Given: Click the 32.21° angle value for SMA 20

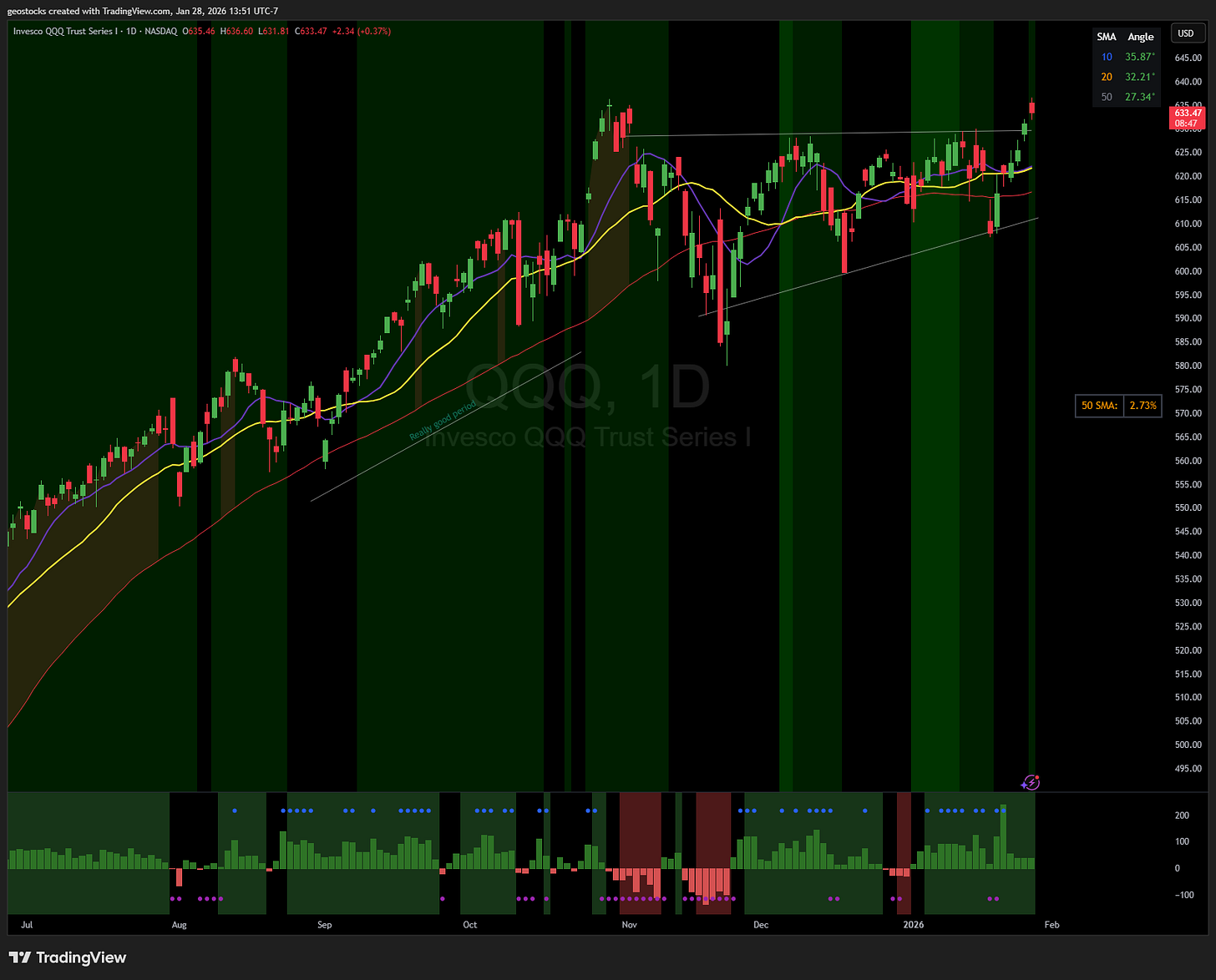Looking at the screenshot, I should tap(1140, 77).
